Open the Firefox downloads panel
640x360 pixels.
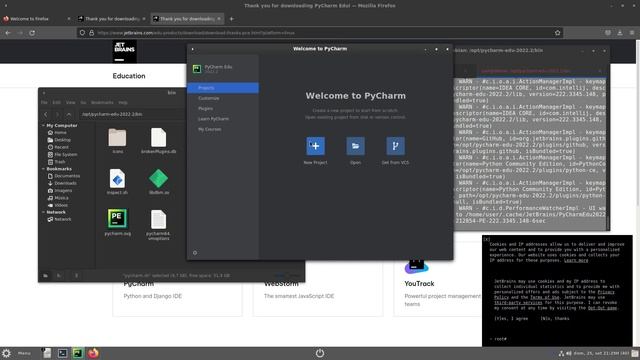(x=620, y=33)
